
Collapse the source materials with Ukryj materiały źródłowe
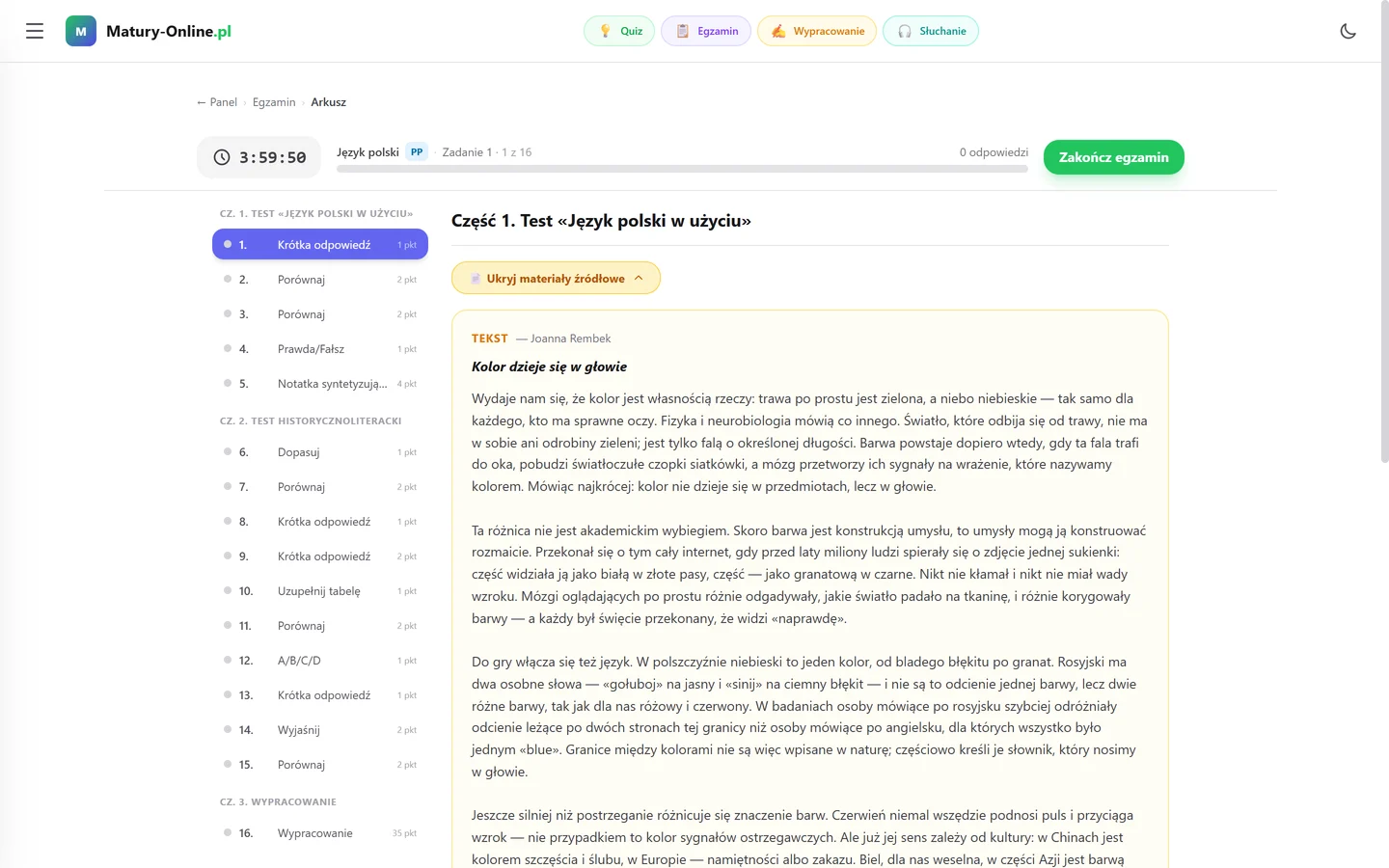(556, 278)
